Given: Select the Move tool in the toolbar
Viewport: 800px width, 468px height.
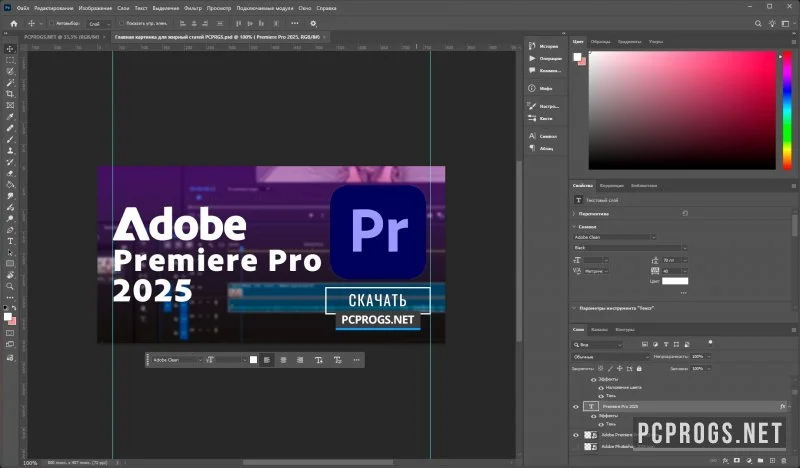Looking at the screenshot, I should pos(10,49).
